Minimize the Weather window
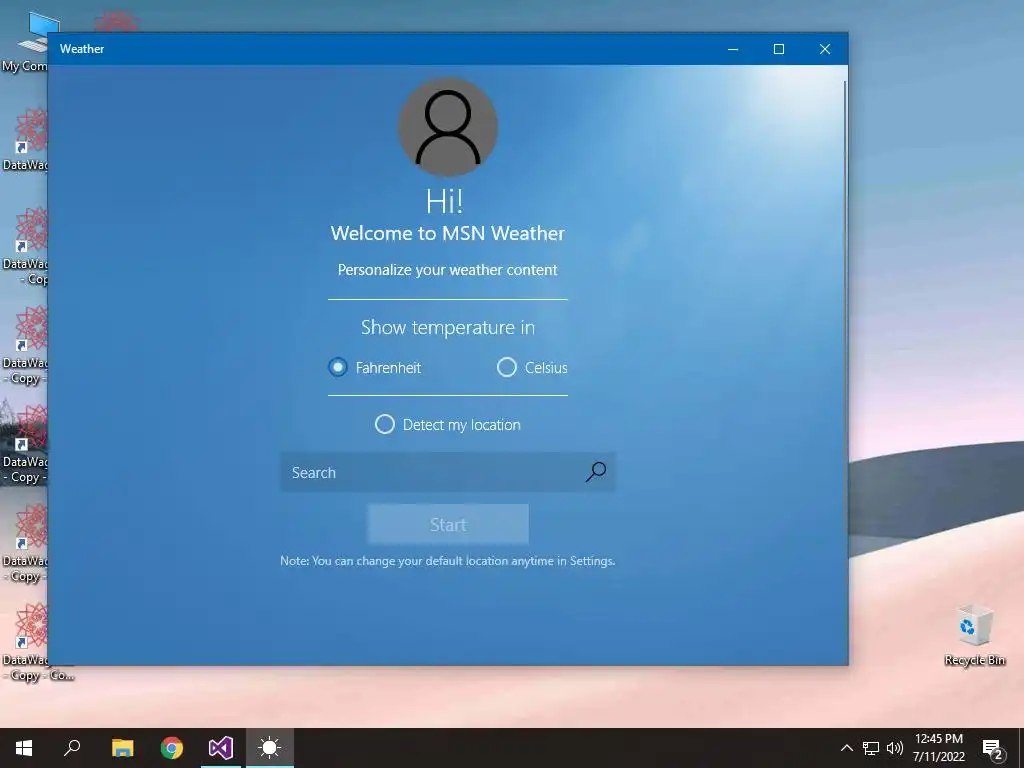This screenshot has height=768, width=1024. 733,49
